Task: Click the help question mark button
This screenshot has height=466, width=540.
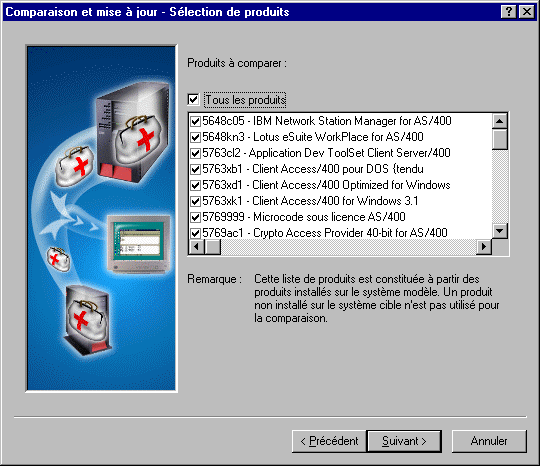Action: (x=508, y=12)
